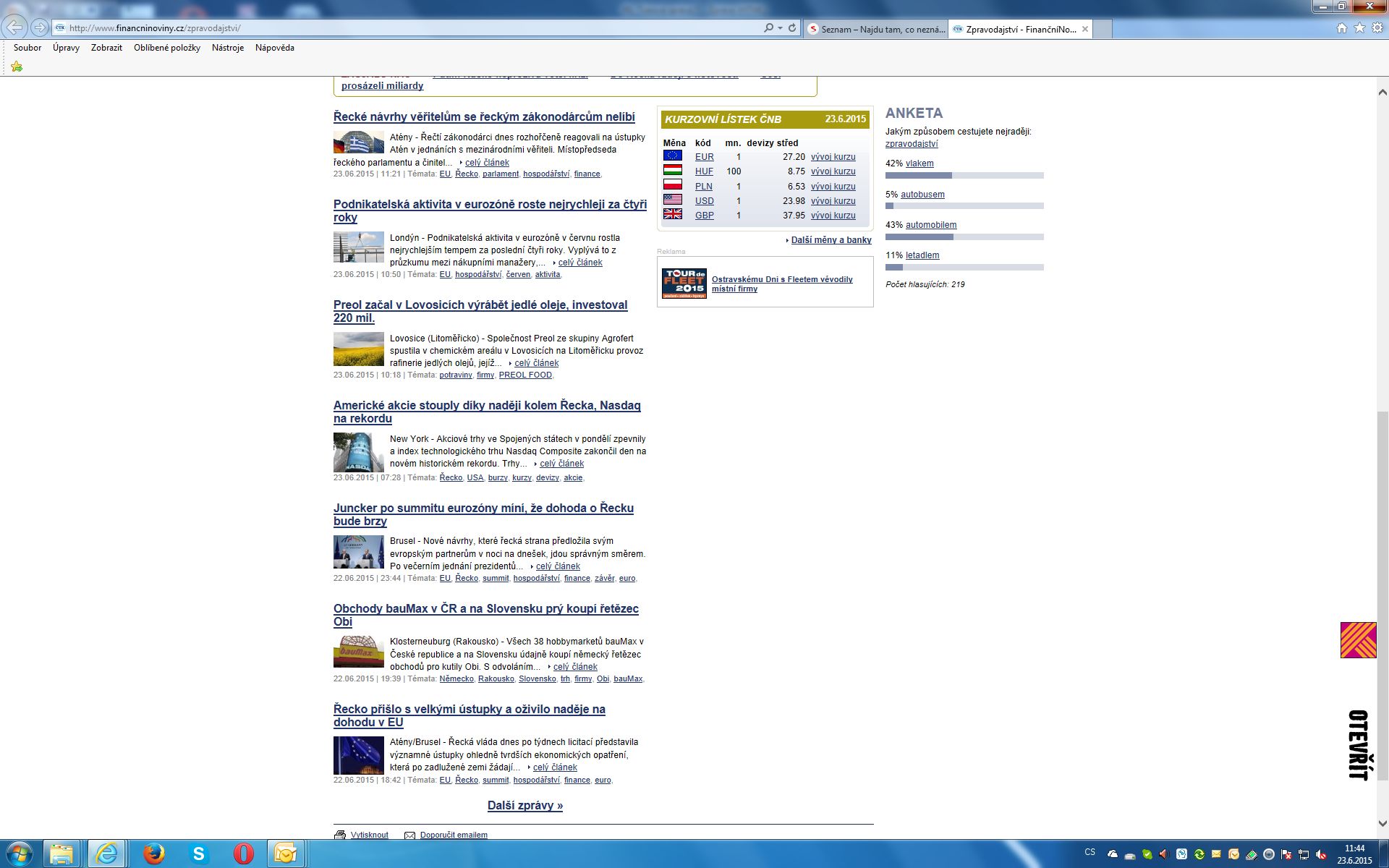This screenshot has height=868, width=1389.
Task: Open the Nástroje menu
Action: pos(228,48)
